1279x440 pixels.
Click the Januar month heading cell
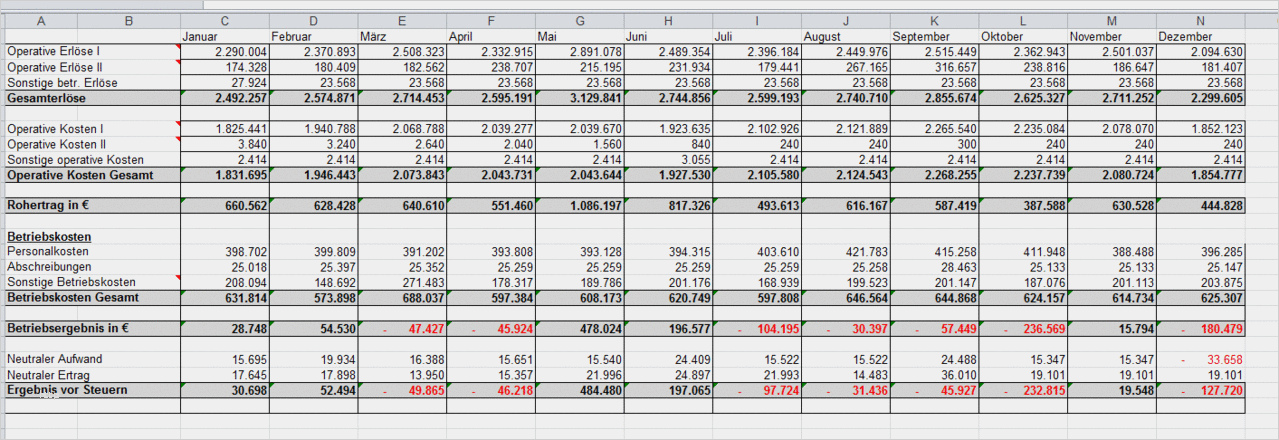pyautogui.click(x=200, y=37)
